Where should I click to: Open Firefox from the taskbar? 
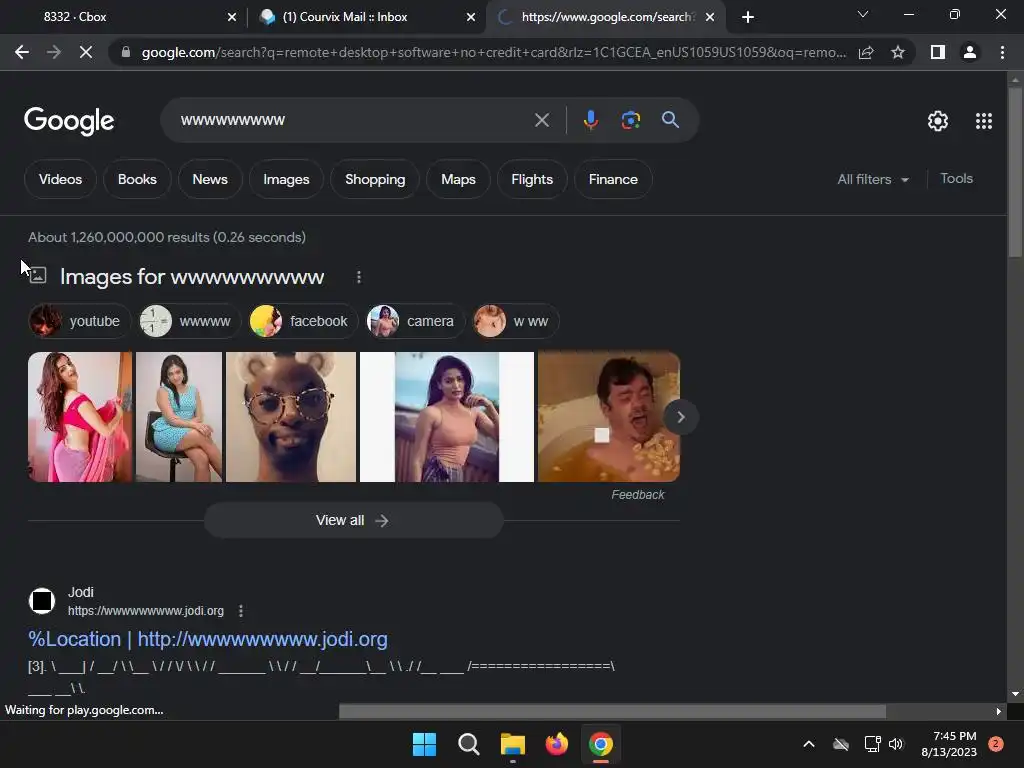pos(556,744)
